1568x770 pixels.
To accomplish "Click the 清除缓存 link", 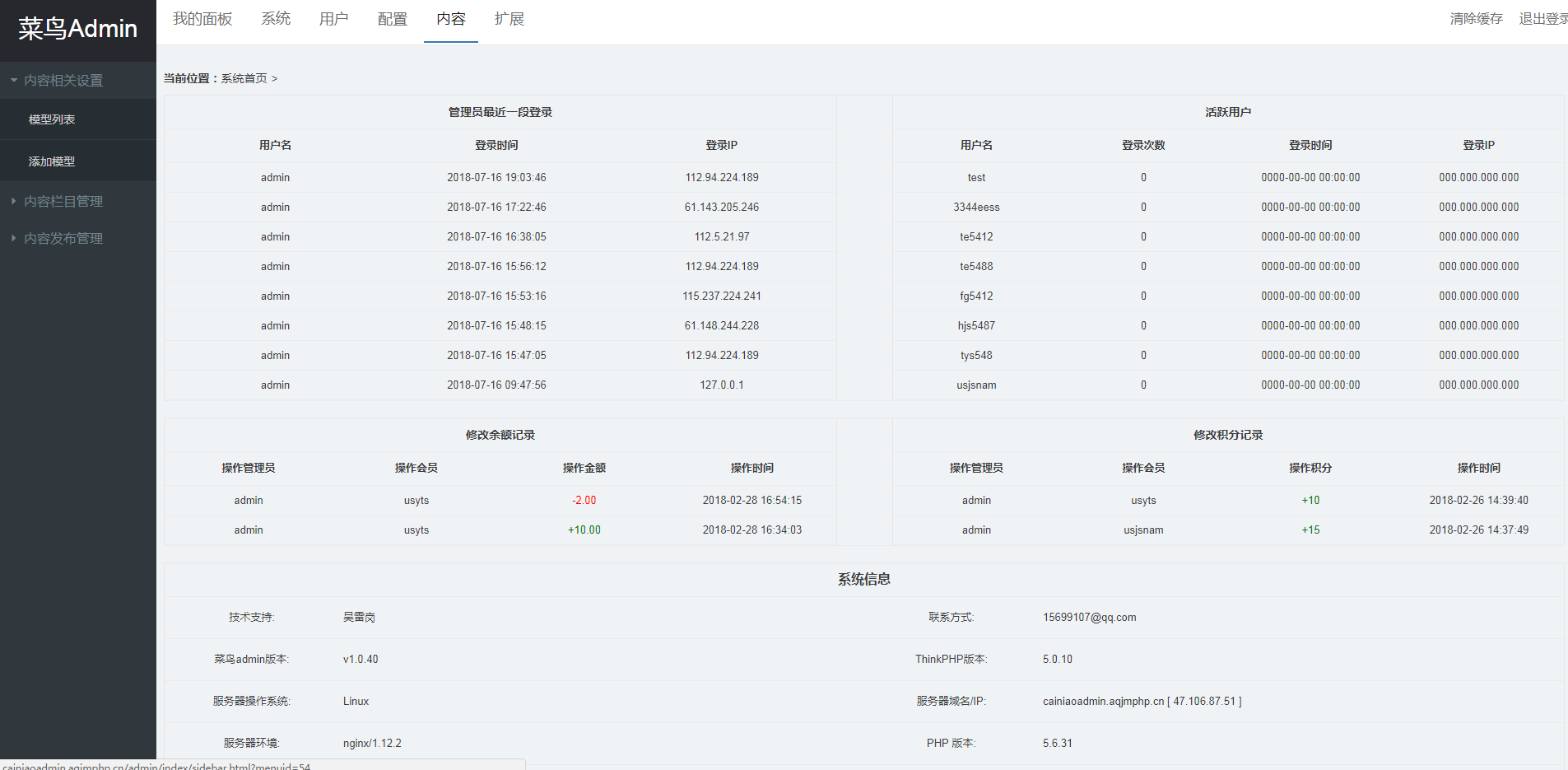I will pyautogui.click(x=1476, y=19).
